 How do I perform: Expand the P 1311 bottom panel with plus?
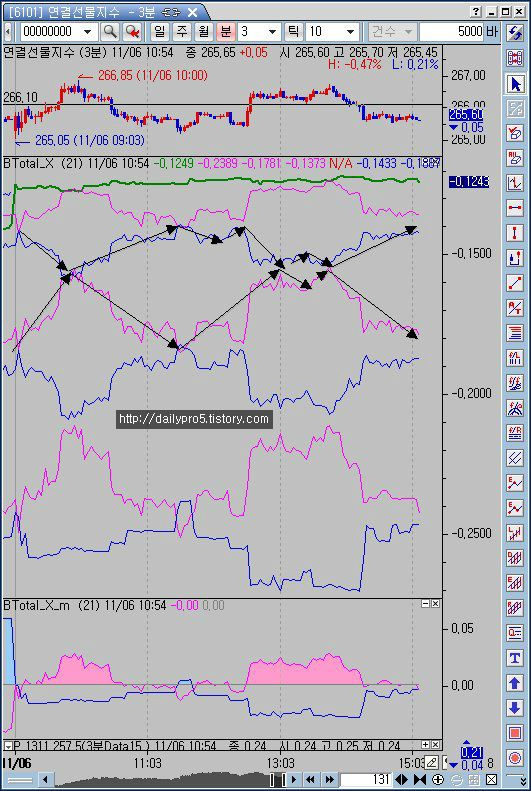tap(425, 745)
